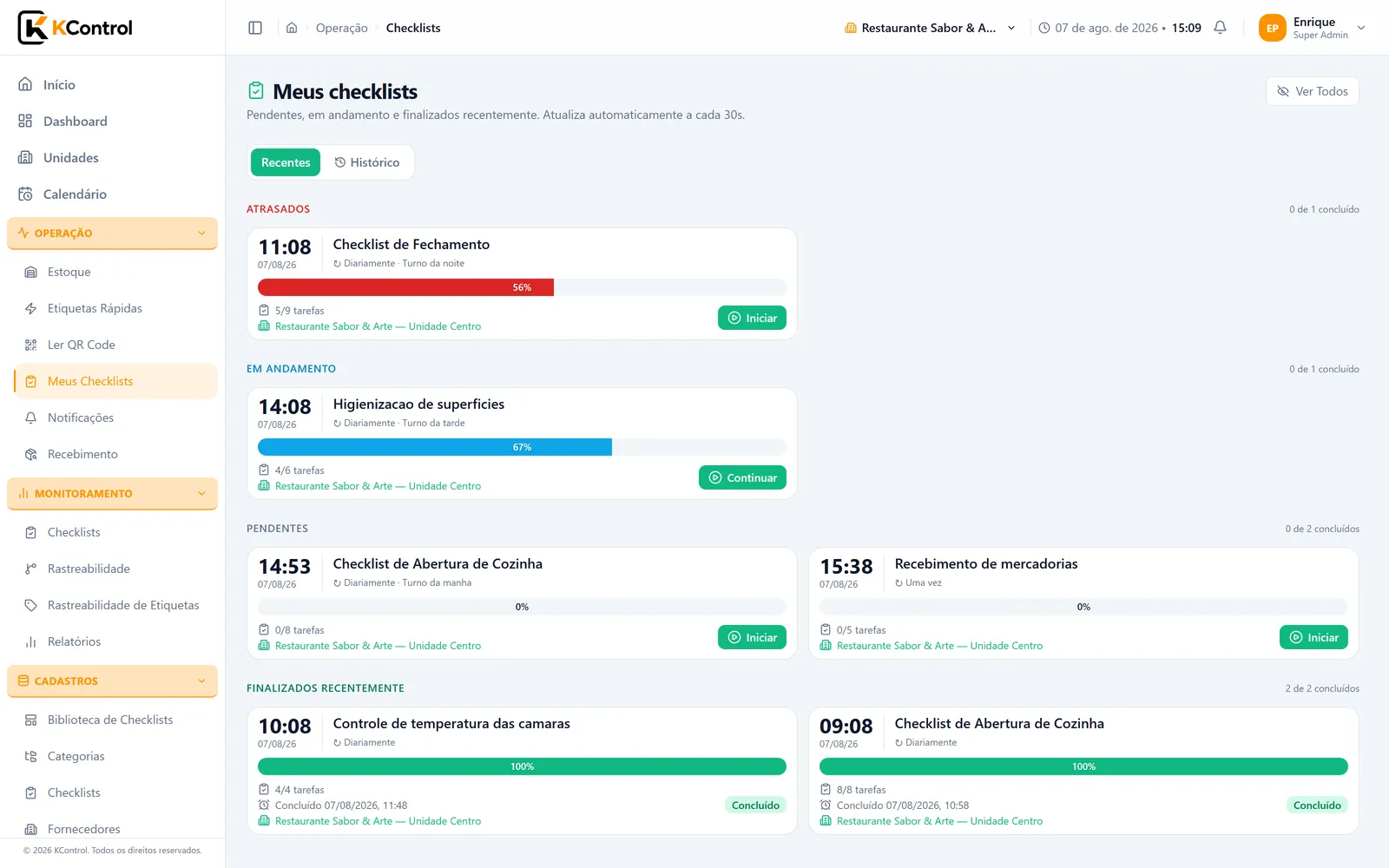The height and width of the screenshot is (868, 1389).
Task: Start Recebimento de mercadorias checklist
Action: click(1313, 637)
